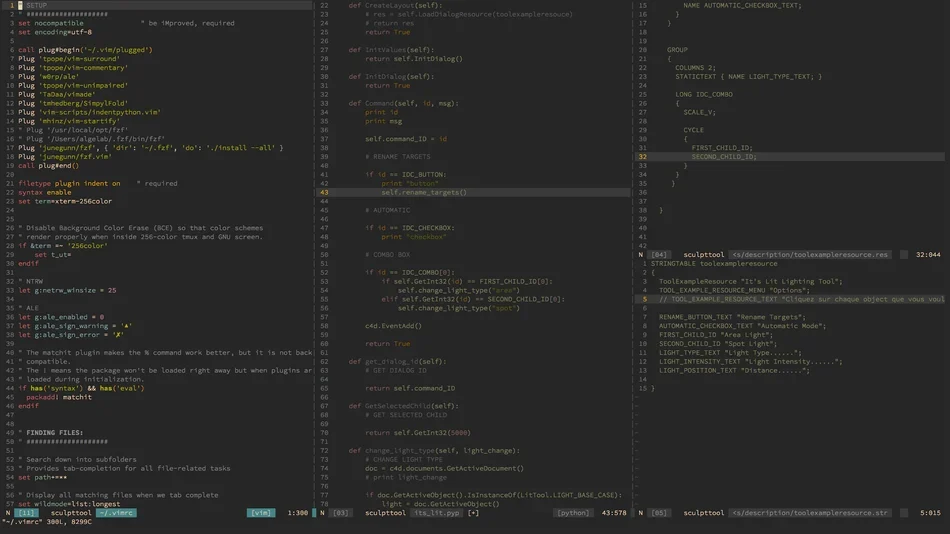Click the its_lit.pyp filename in the status line
This screenshot has width=950, height=534.
tap(436, 513)
